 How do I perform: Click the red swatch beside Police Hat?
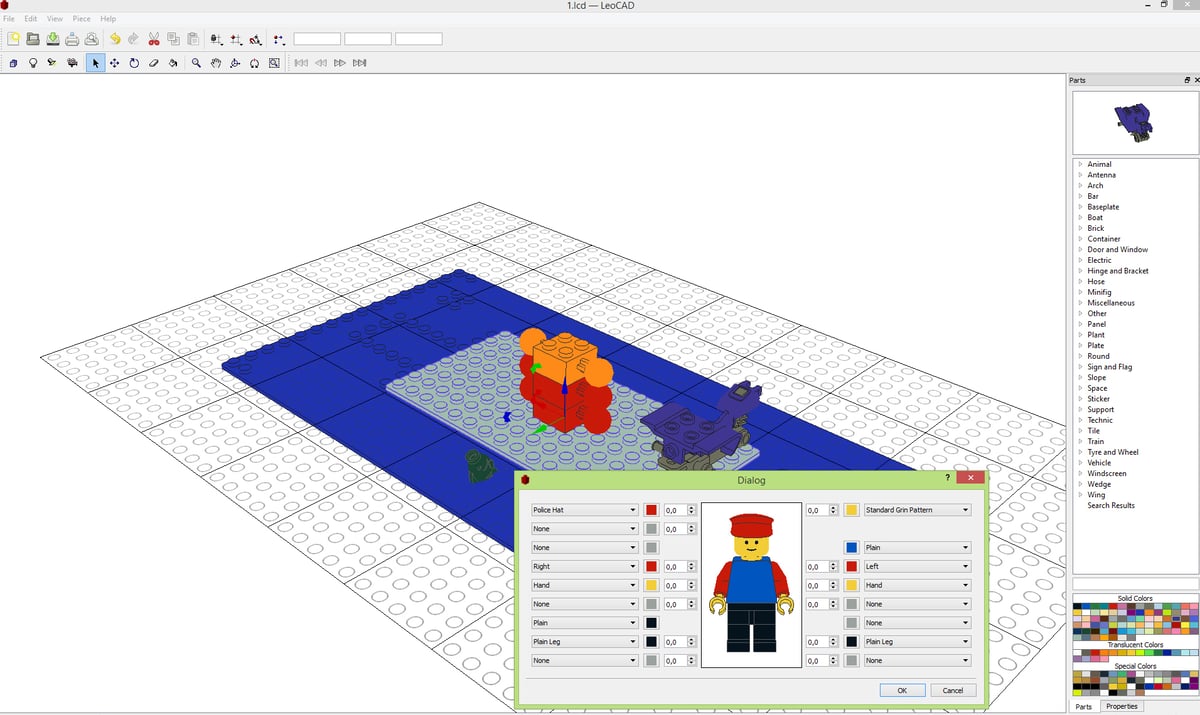652,510
